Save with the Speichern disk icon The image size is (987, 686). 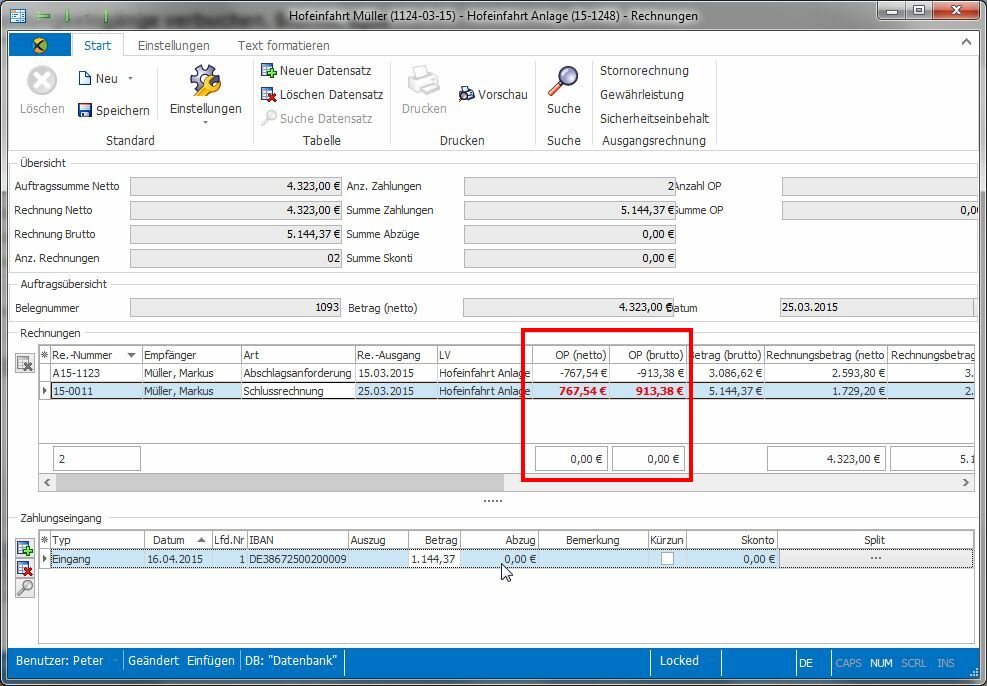pos(84,110)
